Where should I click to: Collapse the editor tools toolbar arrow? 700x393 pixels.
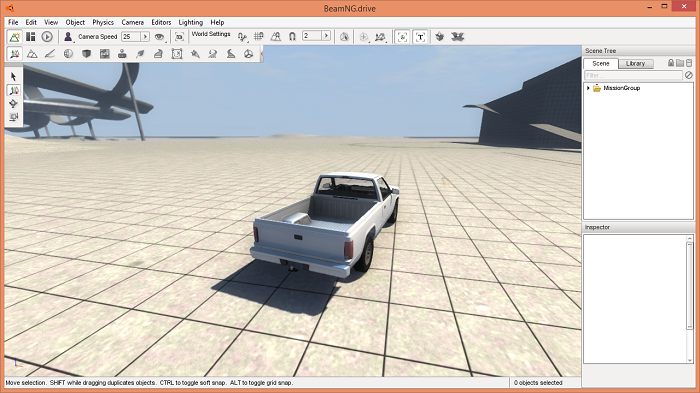[x=261, y=54]
